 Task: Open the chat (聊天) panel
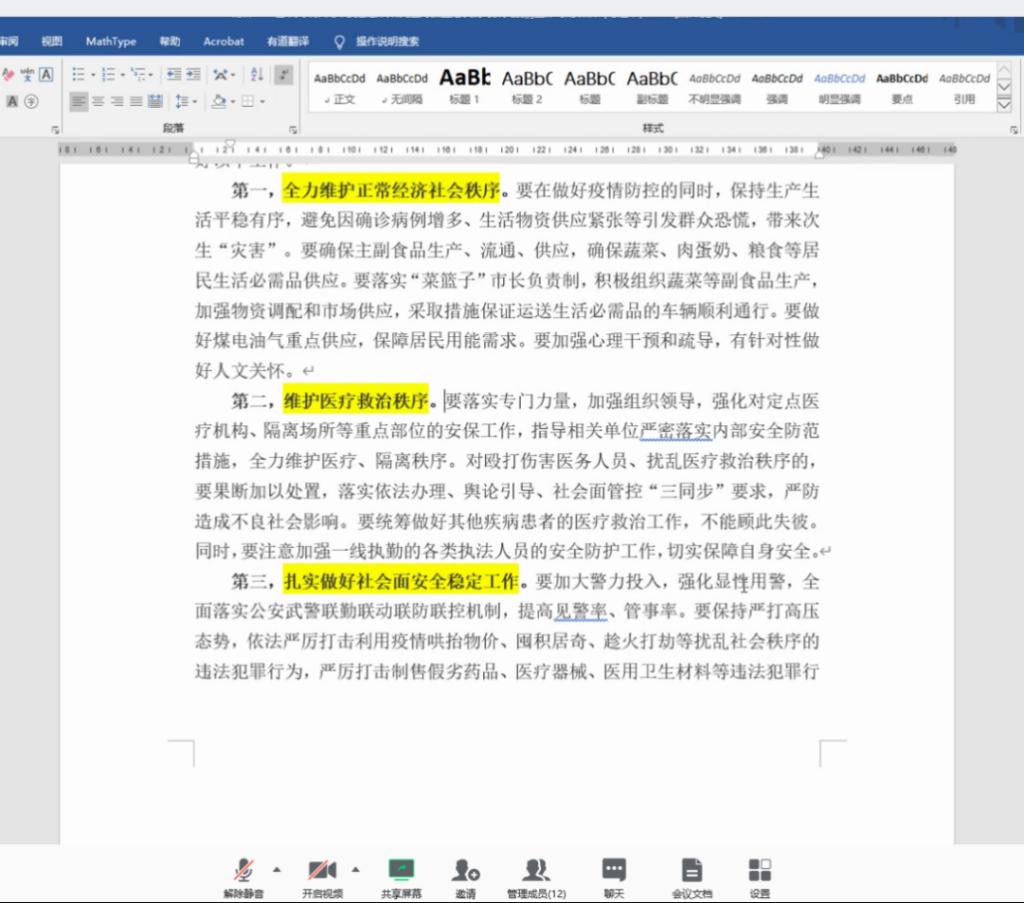614,876
